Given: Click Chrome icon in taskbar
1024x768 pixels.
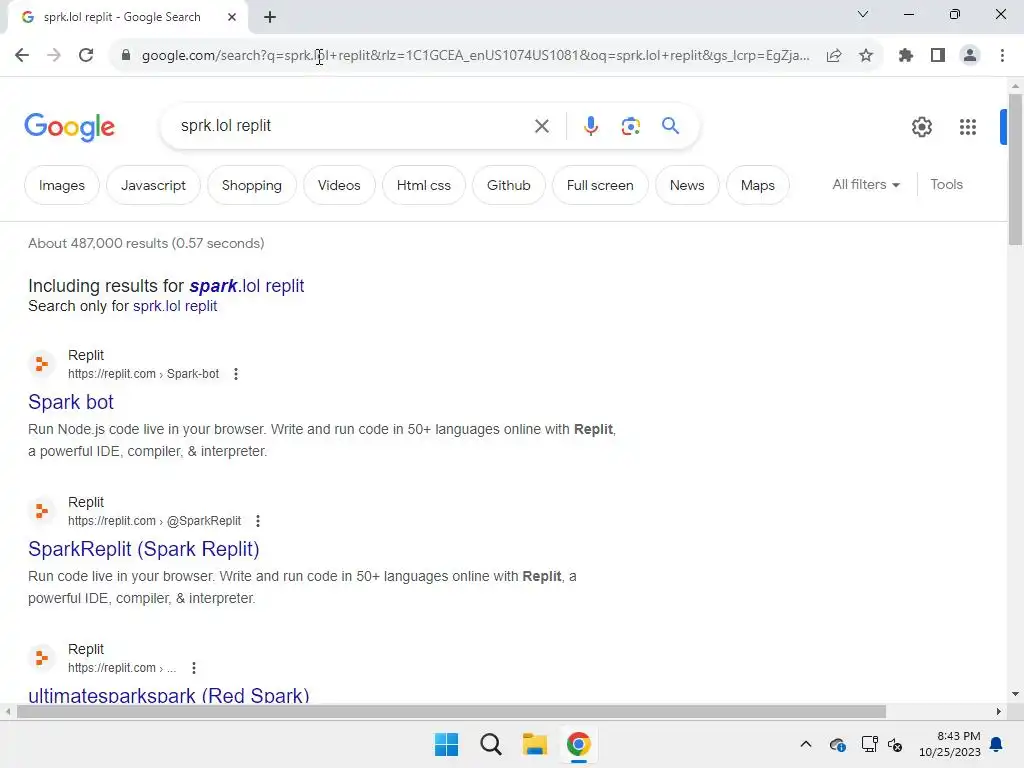Looking at the screenshot, I should point(579,744).
